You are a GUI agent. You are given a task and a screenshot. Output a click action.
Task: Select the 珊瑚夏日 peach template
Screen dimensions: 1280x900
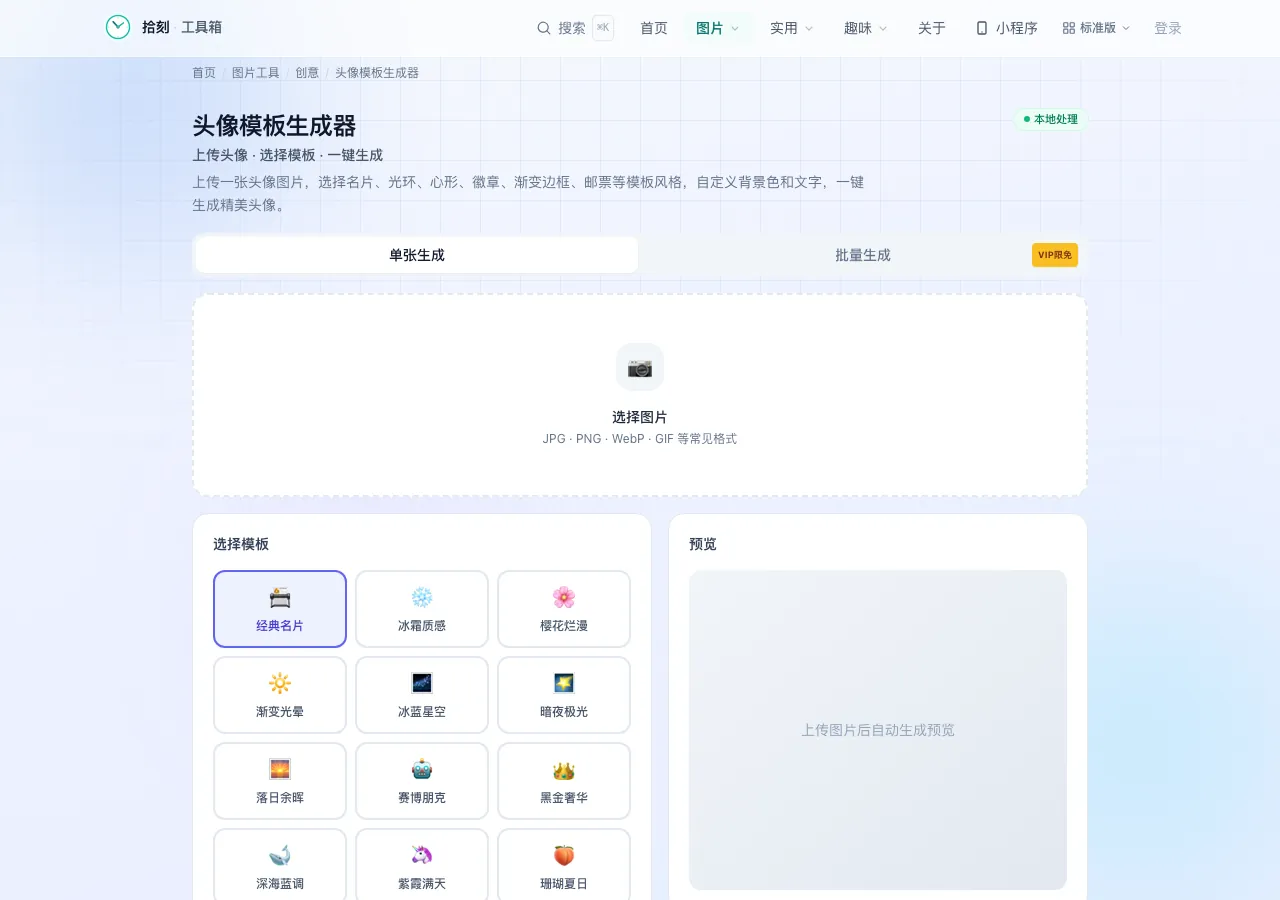(x=564, y=865)
